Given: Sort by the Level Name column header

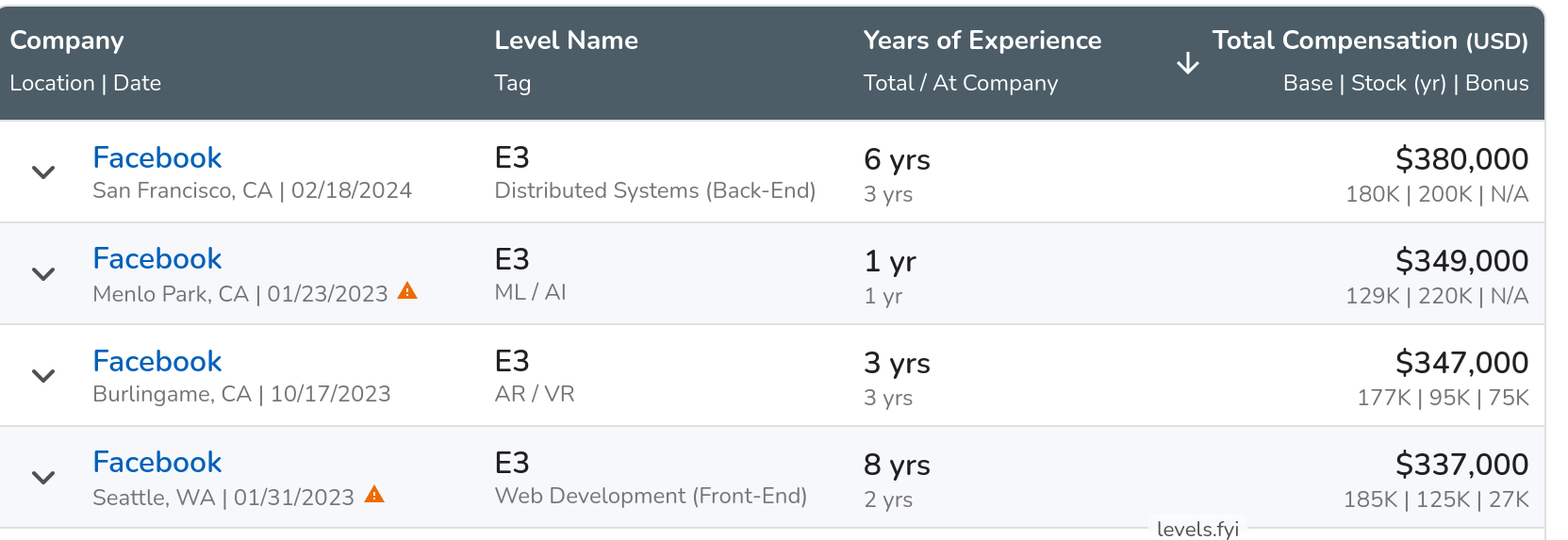Looking at the screenshot, I should (x=566, y=41).
